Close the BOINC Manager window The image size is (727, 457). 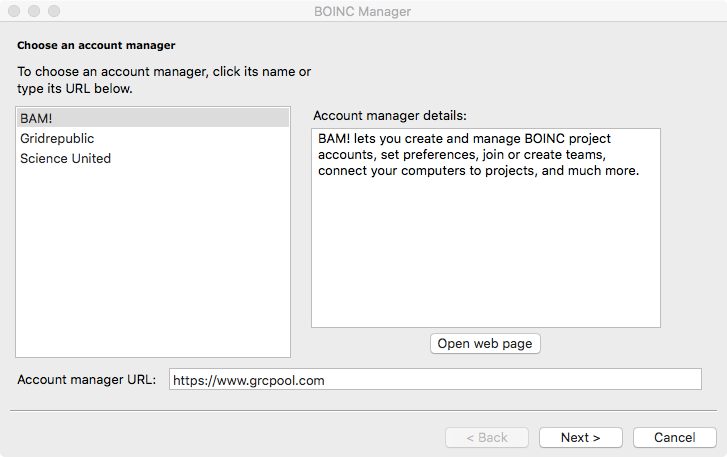[14, 11]
